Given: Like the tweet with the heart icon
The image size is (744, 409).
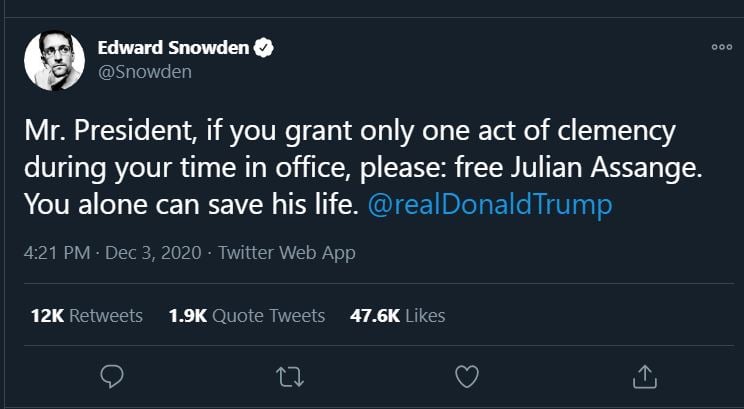Looking at the screenshot, I should click(466, 376).
